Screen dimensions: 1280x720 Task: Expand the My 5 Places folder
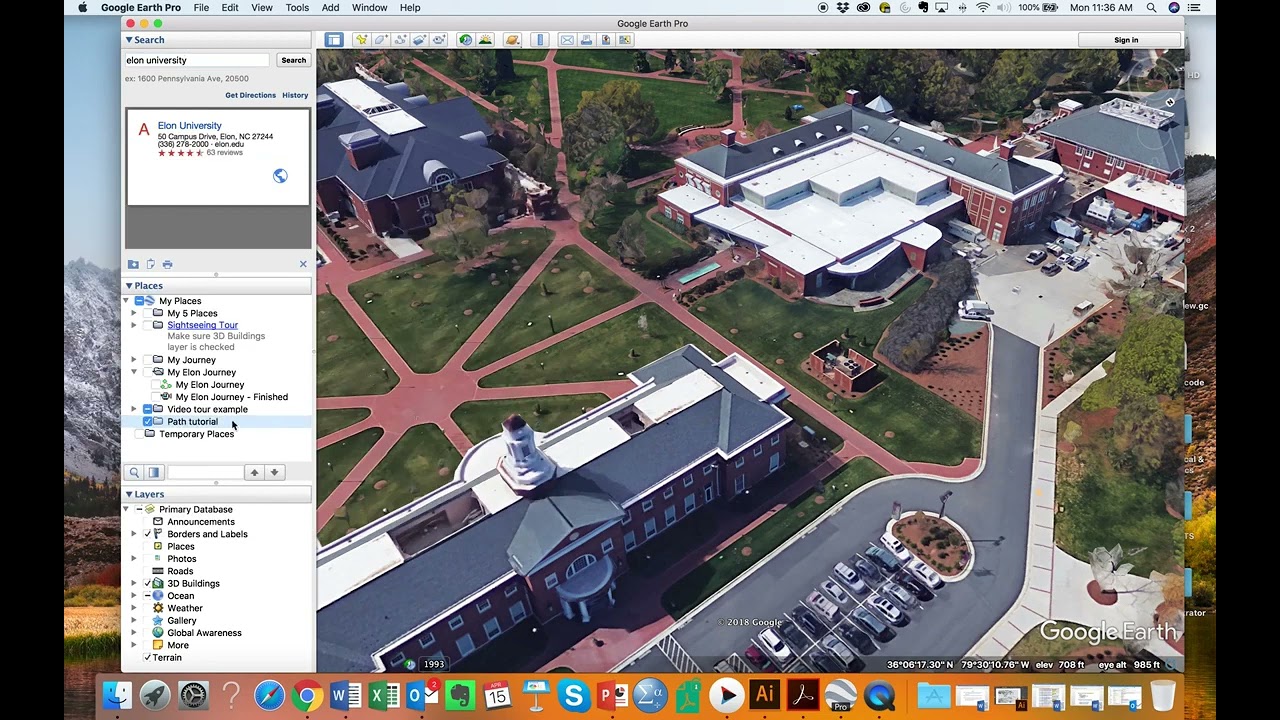click(134, 313)
